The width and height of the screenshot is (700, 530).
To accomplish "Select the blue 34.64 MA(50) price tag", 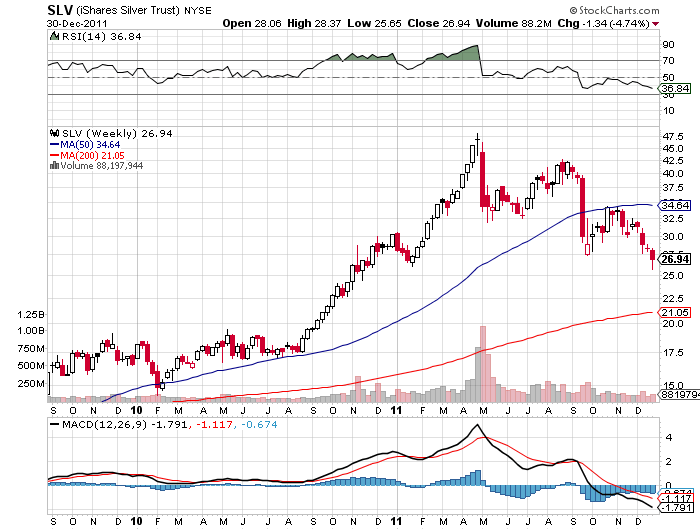I will click(x=675, y=205).
